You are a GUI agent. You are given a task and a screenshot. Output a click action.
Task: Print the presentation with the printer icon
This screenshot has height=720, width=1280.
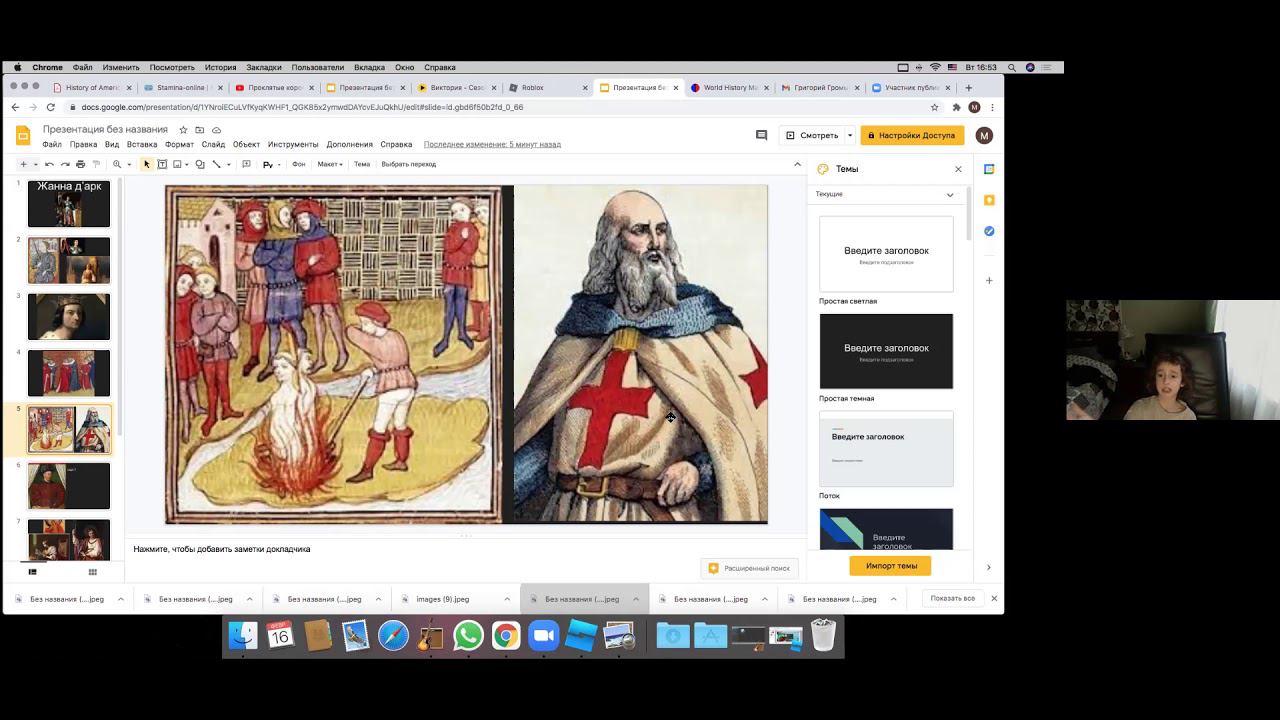coord(81,164)
